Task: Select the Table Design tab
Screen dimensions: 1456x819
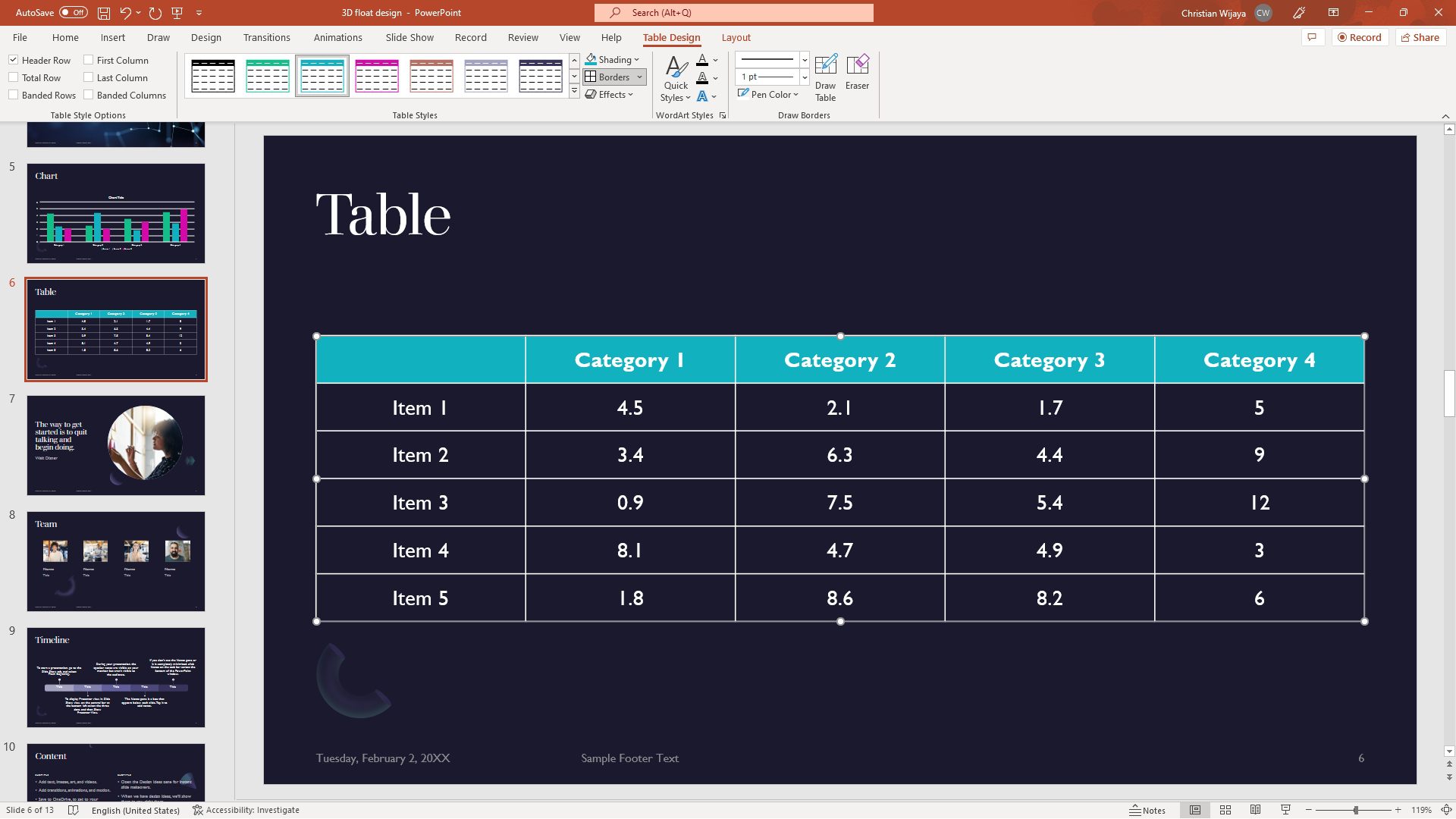Action: coord(671,37)
